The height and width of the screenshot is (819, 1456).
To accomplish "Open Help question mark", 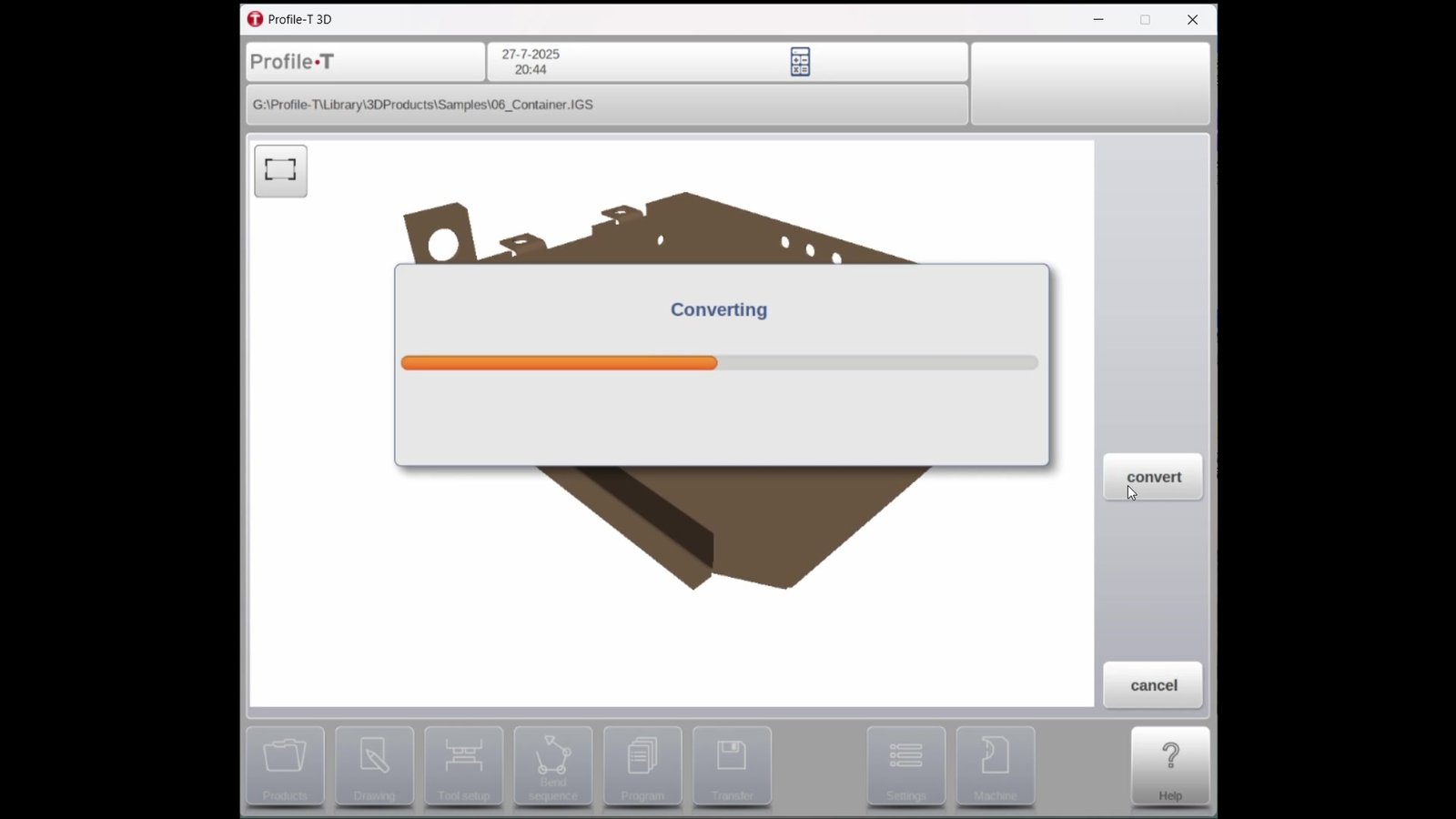I will [x=1170, y=766].
